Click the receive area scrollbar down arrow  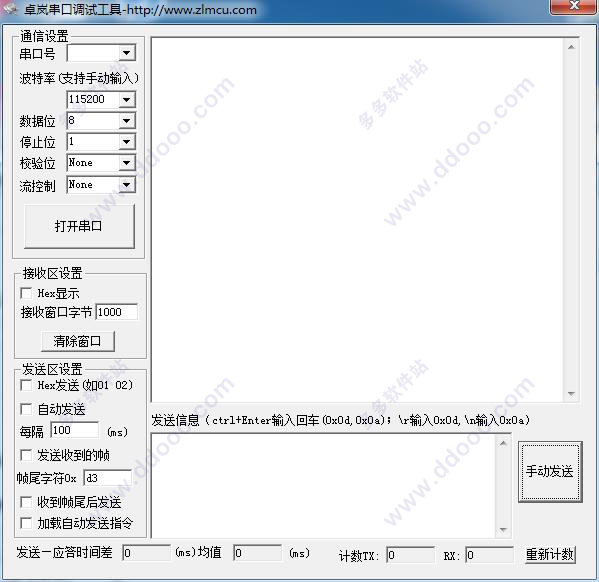(x=571, y=394)
